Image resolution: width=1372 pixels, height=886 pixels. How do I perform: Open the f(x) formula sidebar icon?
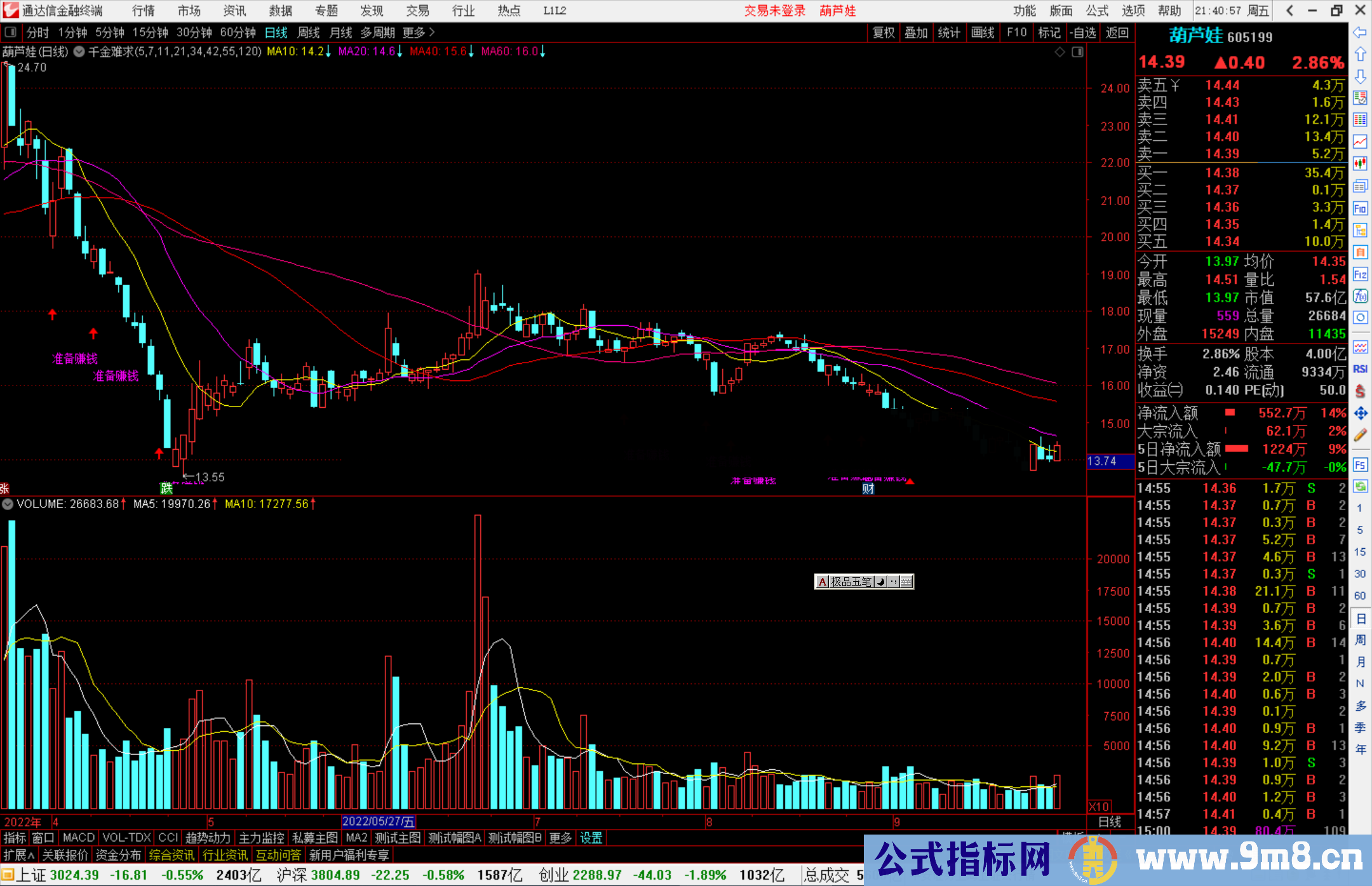coord(1360,296)
